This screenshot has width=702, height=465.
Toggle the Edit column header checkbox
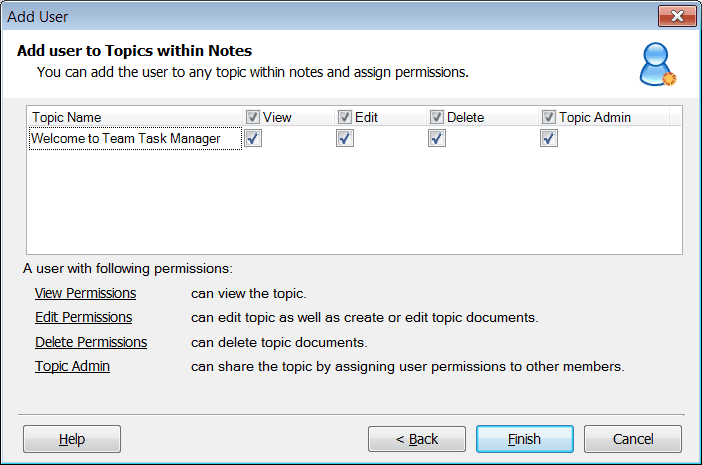[x=345, y=117]
